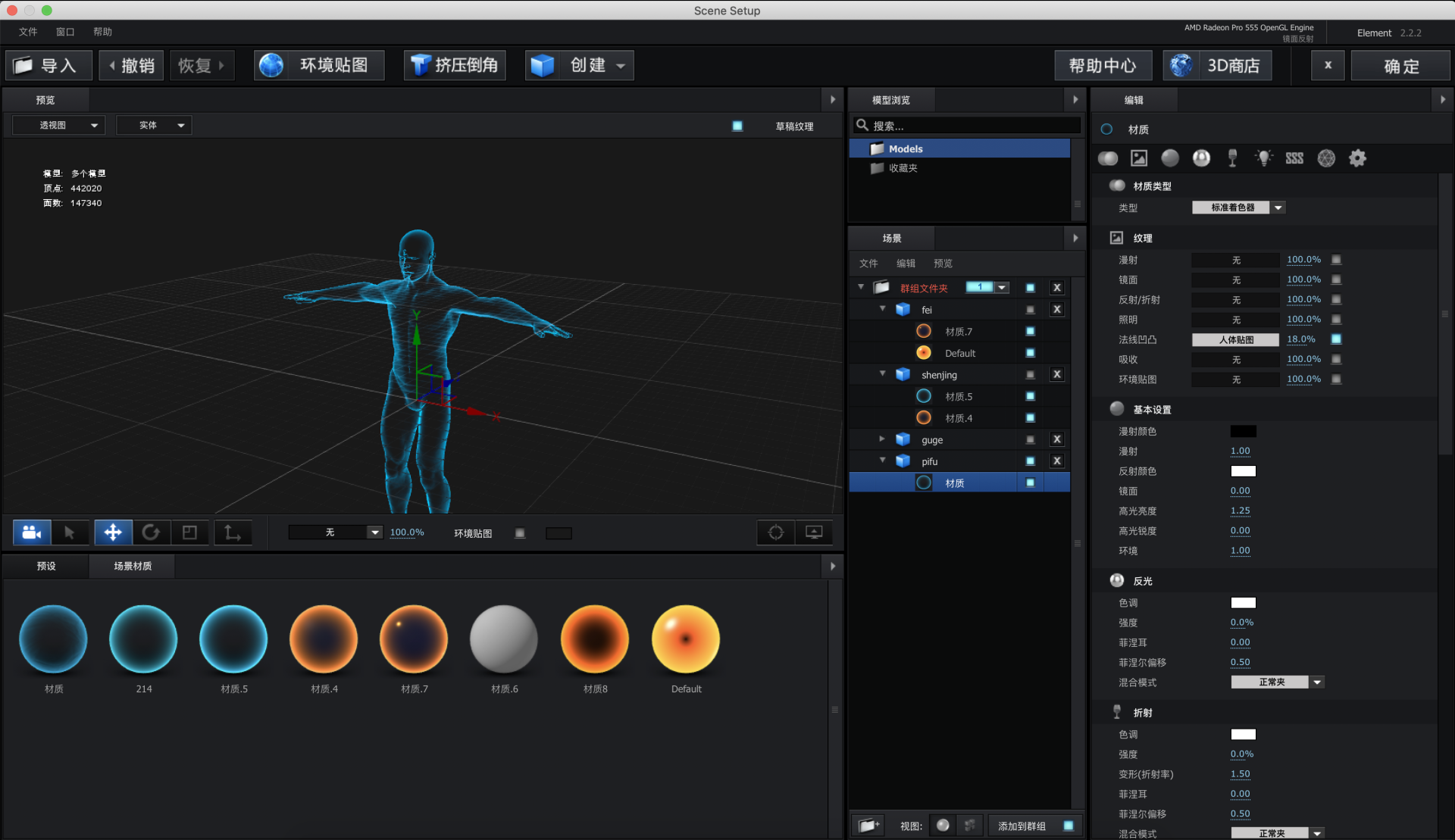Viewport: 1455px width, 840px height.
Task: Select the 材质.7 material row under fei
Action: click(959, 331)
